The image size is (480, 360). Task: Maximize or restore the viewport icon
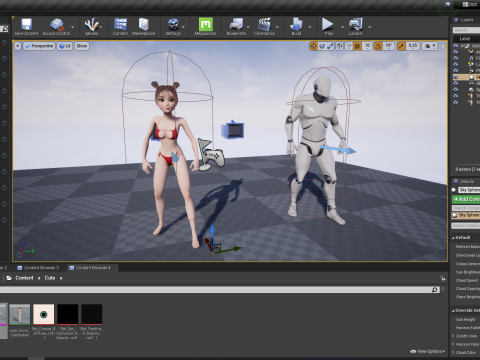(443, 46)
